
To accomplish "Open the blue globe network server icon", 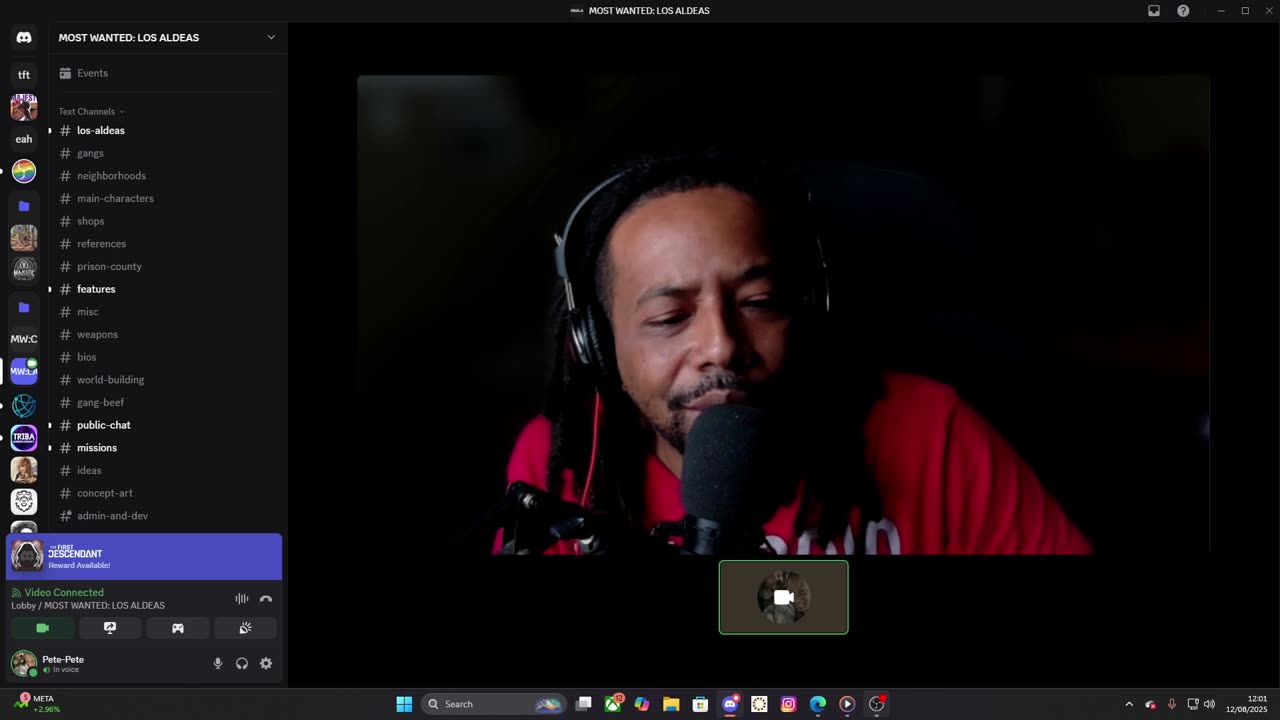I will pyautogui.click(x=24, y=405).
